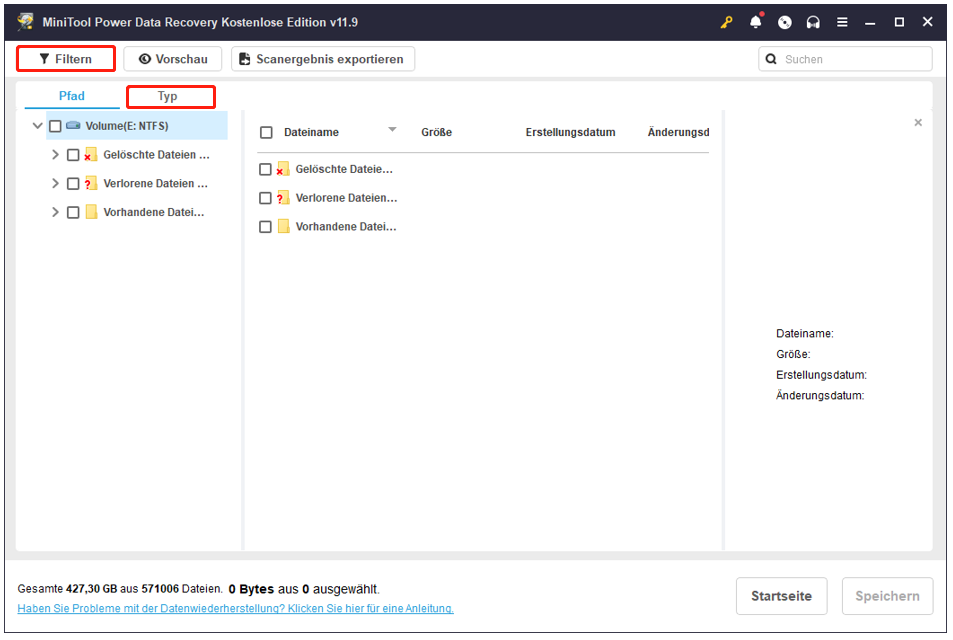Image resolution: width=953 pixels, height=640 pixels.
Task: Click the Speichern save button
Action: pyautogui.click(x=887, y=596)
